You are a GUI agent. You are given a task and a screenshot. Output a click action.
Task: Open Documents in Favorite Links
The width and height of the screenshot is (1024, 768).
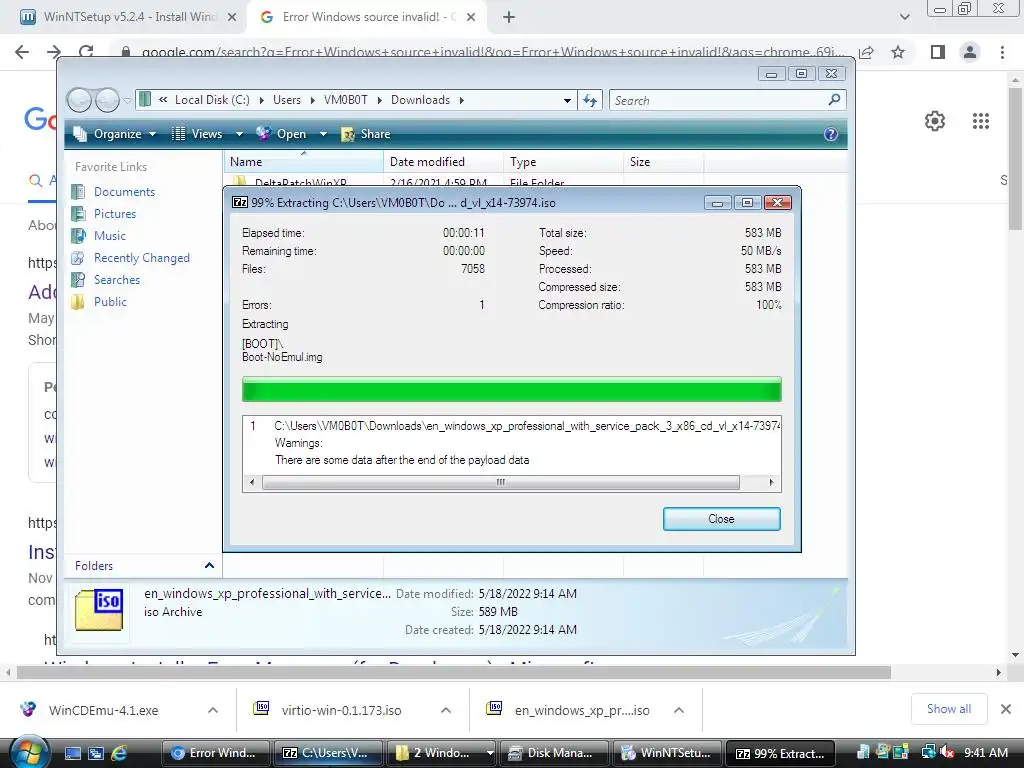pyautogui.click(x=124, y=191)
